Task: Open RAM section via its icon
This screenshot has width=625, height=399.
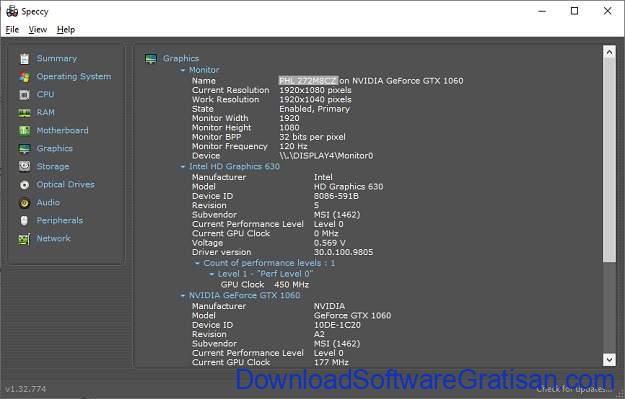Action: click(24, 113)
